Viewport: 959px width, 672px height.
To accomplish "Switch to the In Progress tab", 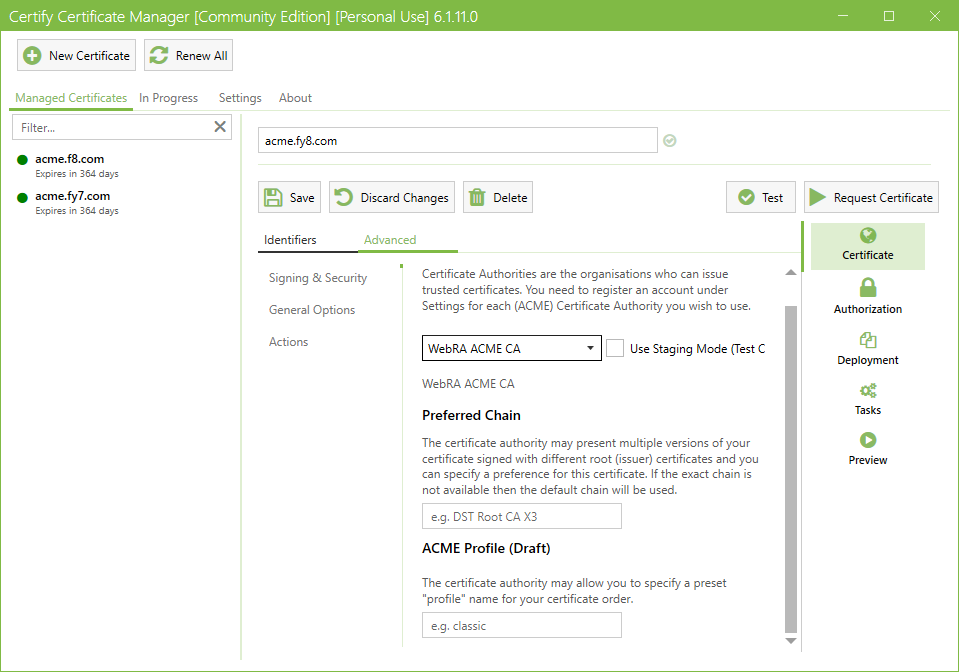I will pos(168,98).
